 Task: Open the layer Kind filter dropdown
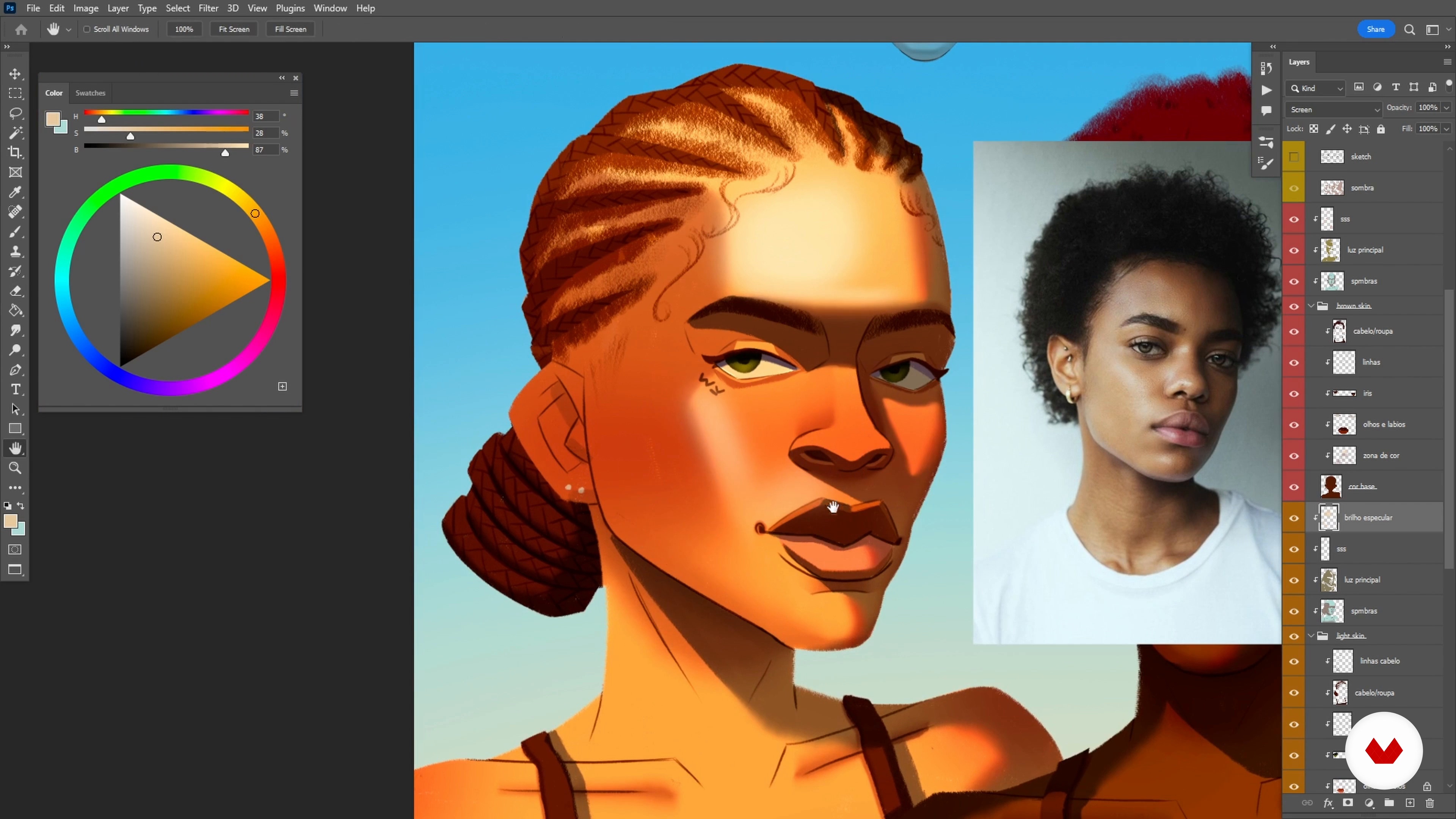pos(1316,88)
